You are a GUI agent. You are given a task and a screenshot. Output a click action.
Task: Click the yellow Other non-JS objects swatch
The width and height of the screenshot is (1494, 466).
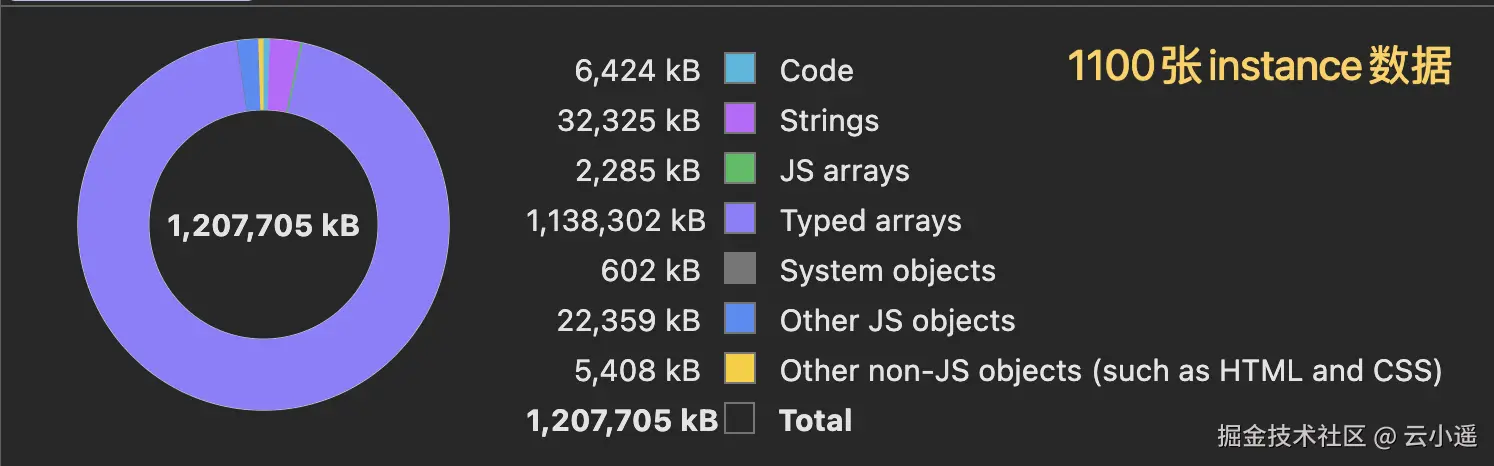(740, 370)
